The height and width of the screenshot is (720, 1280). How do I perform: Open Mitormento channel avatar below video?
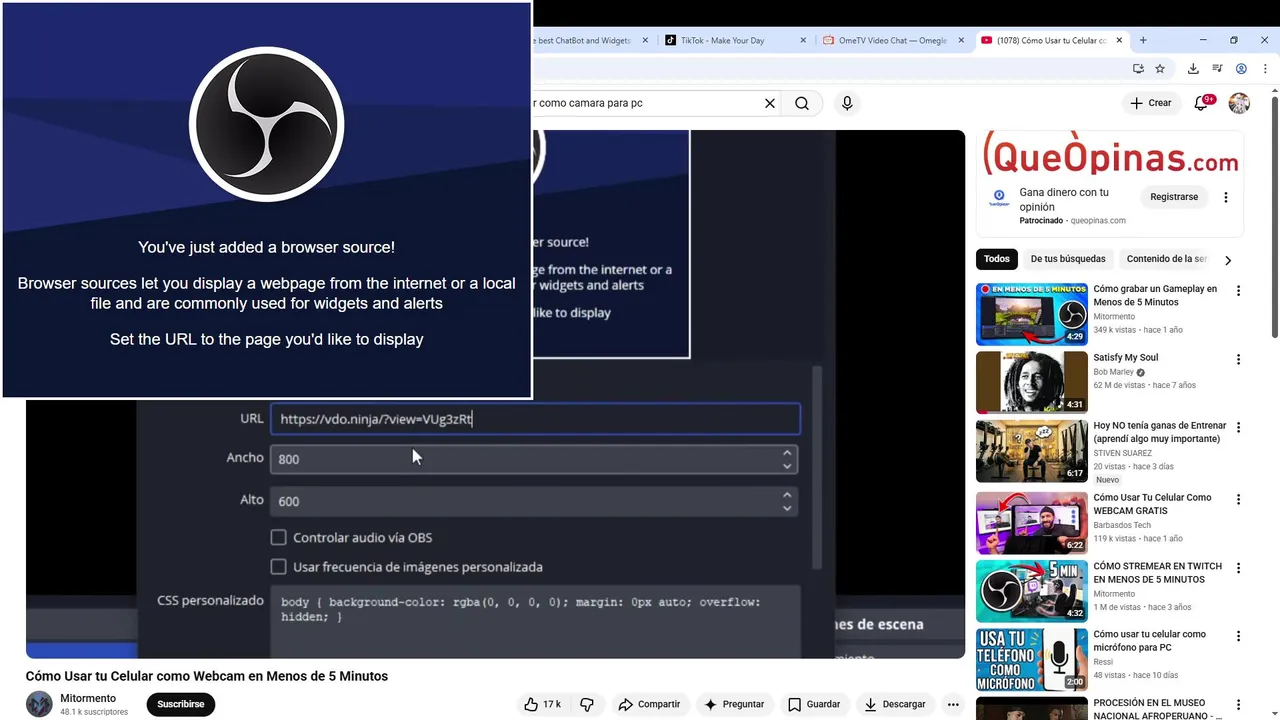click(39, 704)
